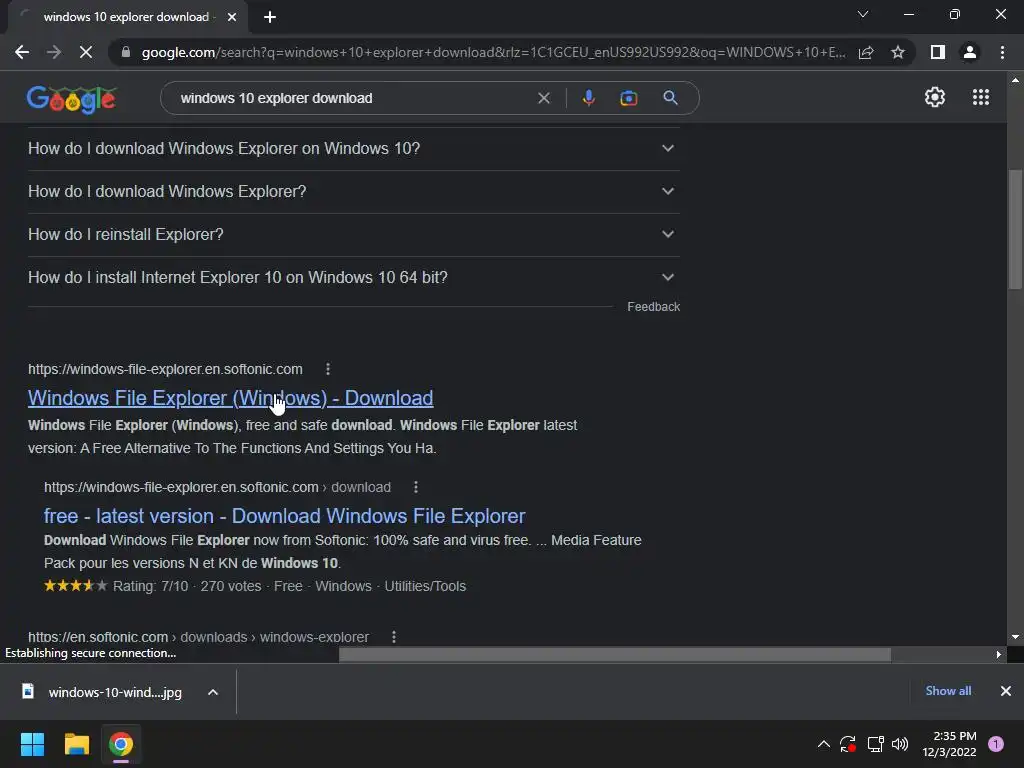This screenshot has width=1024, height=768.
Task: Click the scroll up arrow
Action: (1015, 80)
